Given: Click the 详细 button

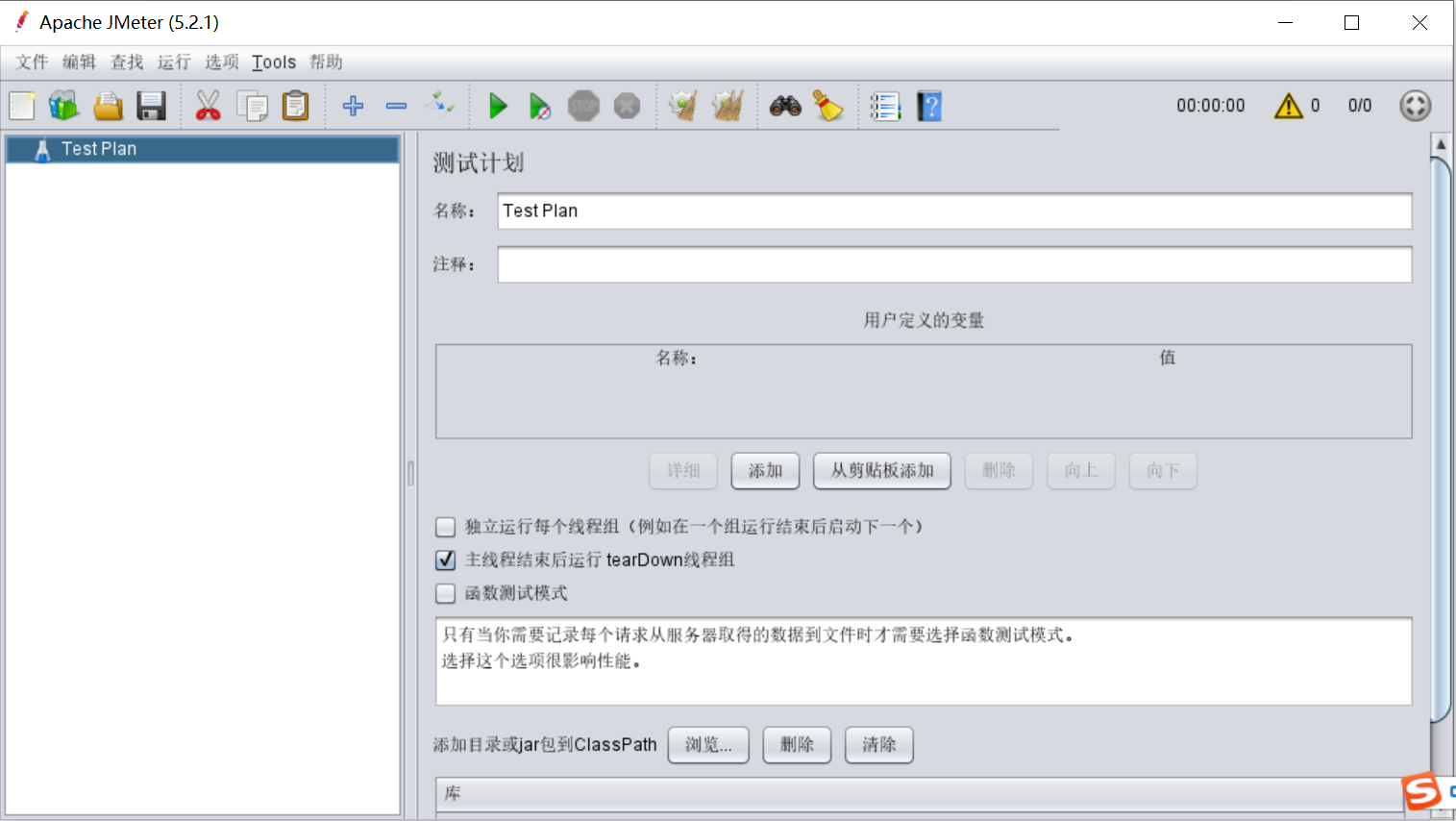Looking at the screenshot, I should pyautogui.click(x=683, y=471).
